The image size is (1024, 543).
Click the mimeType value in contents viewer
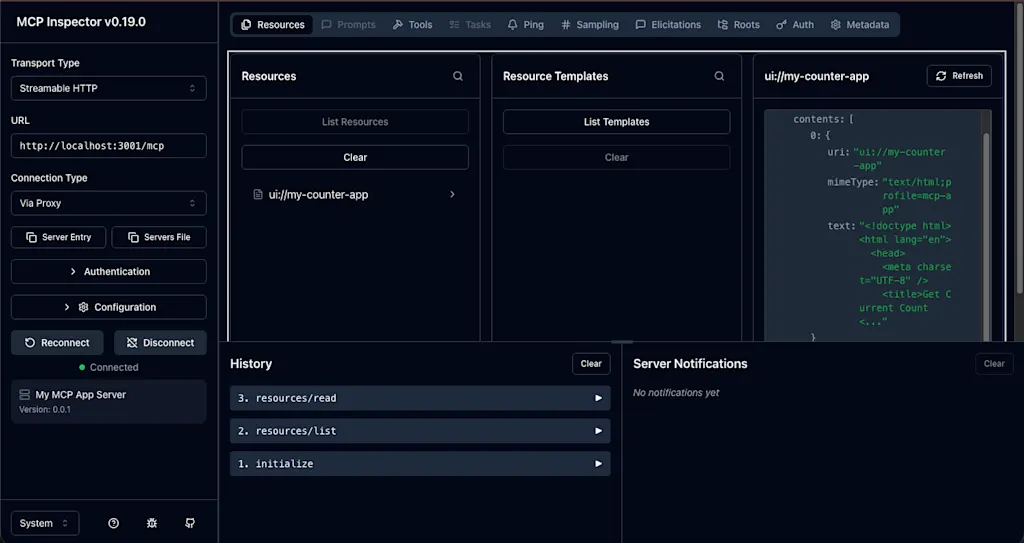tap(916, 196)
